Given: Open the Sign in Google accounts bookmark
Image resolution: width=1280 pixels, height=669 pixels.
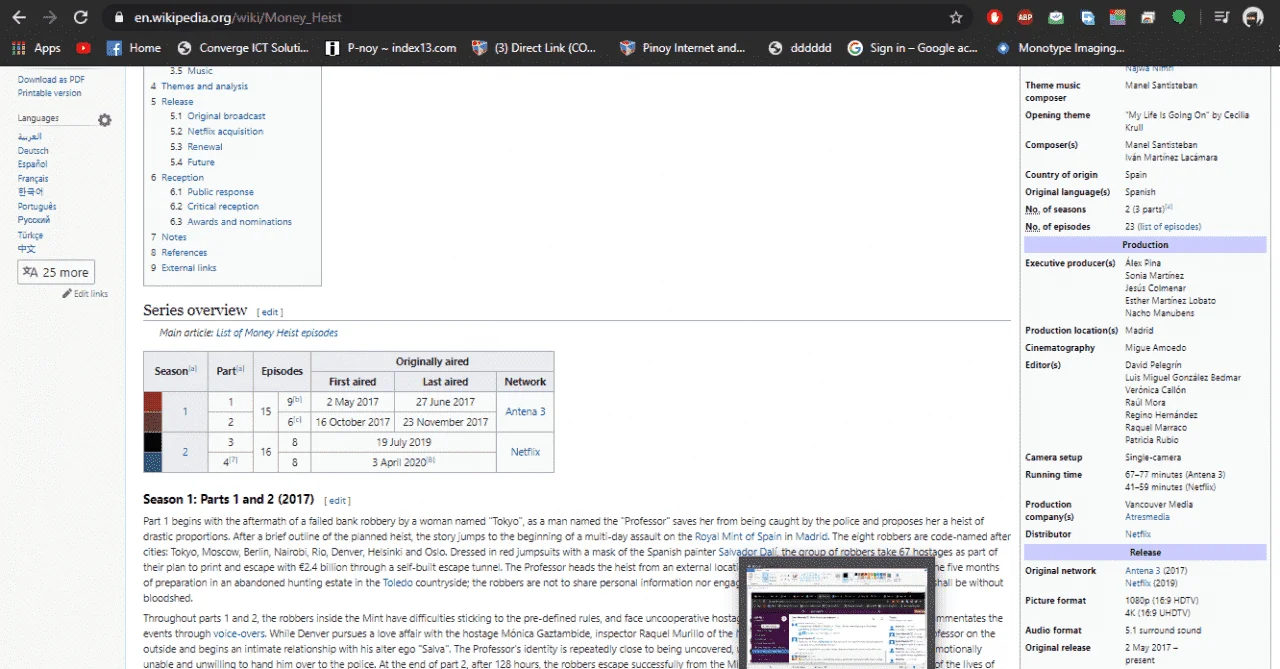Looking at the screenshot, I should coord(912,47).
